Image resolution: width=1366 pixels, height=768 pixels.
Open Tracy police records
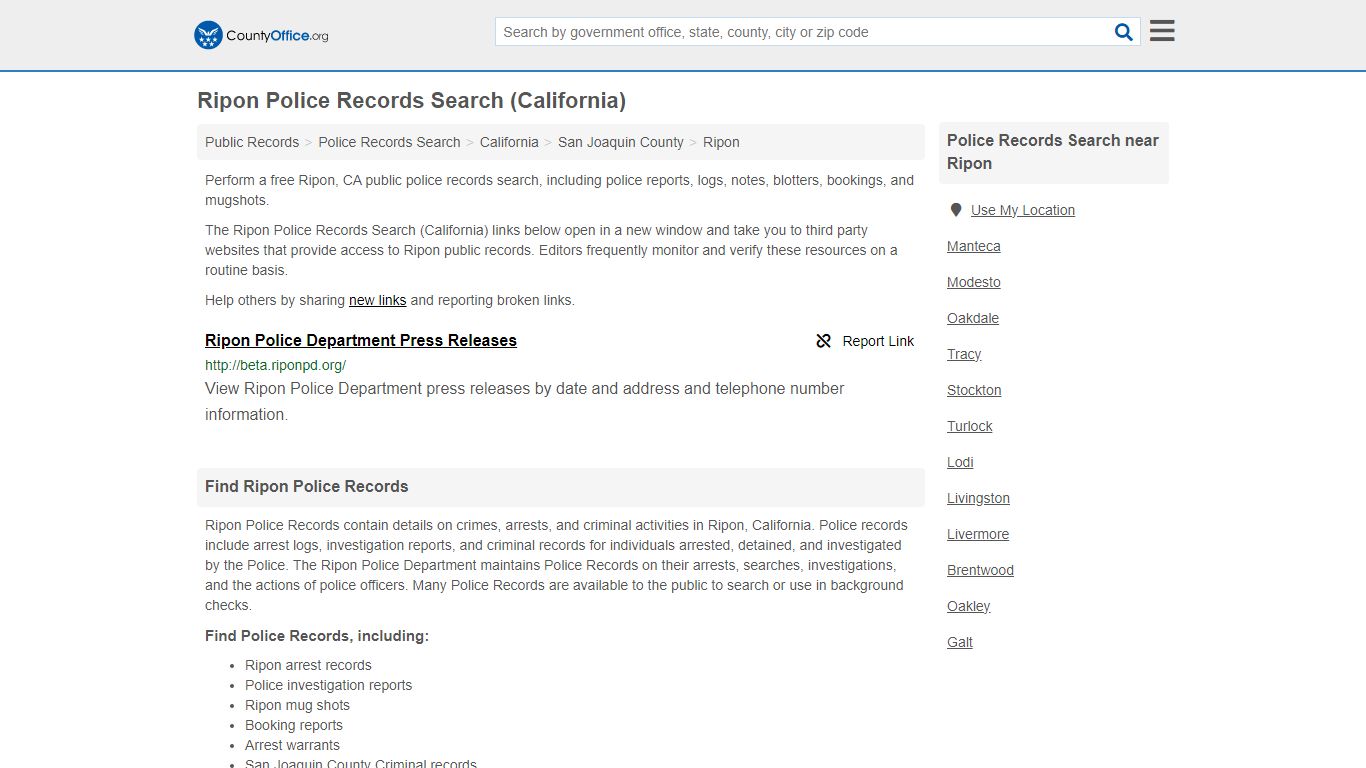pos(964,354)
